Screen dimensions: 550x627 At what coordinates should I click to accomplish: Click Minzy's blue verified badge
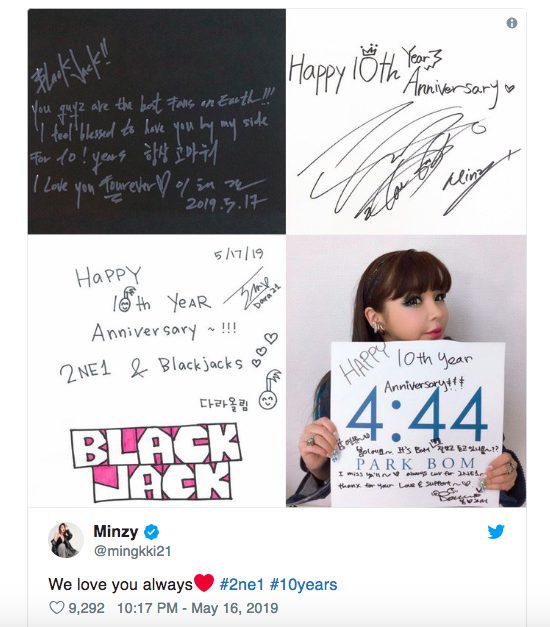[152, 532]
